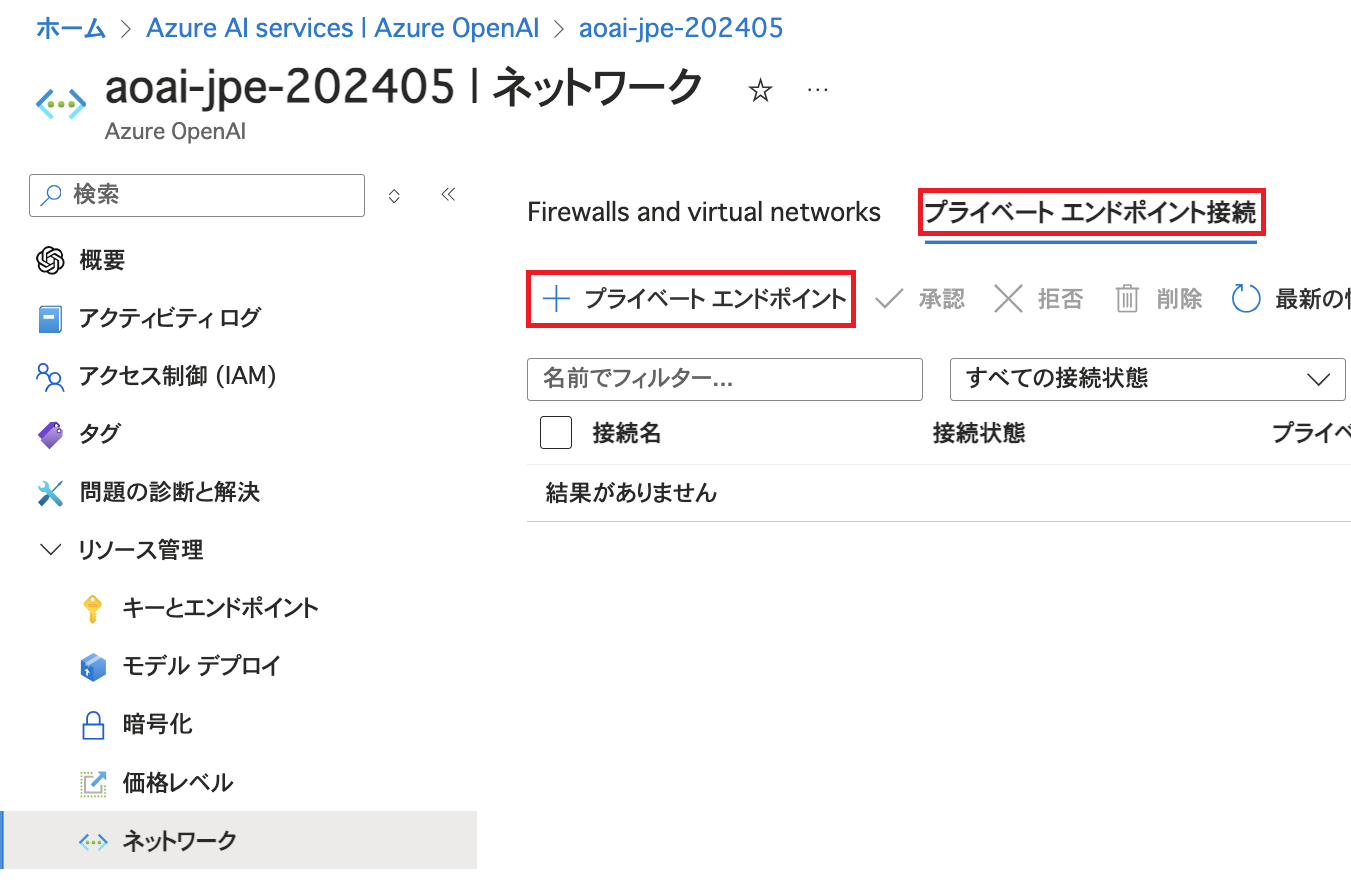Viewport: 1351px width, 880px height.
Task: Click the checkmark approve icon
Action: (889, 299)
